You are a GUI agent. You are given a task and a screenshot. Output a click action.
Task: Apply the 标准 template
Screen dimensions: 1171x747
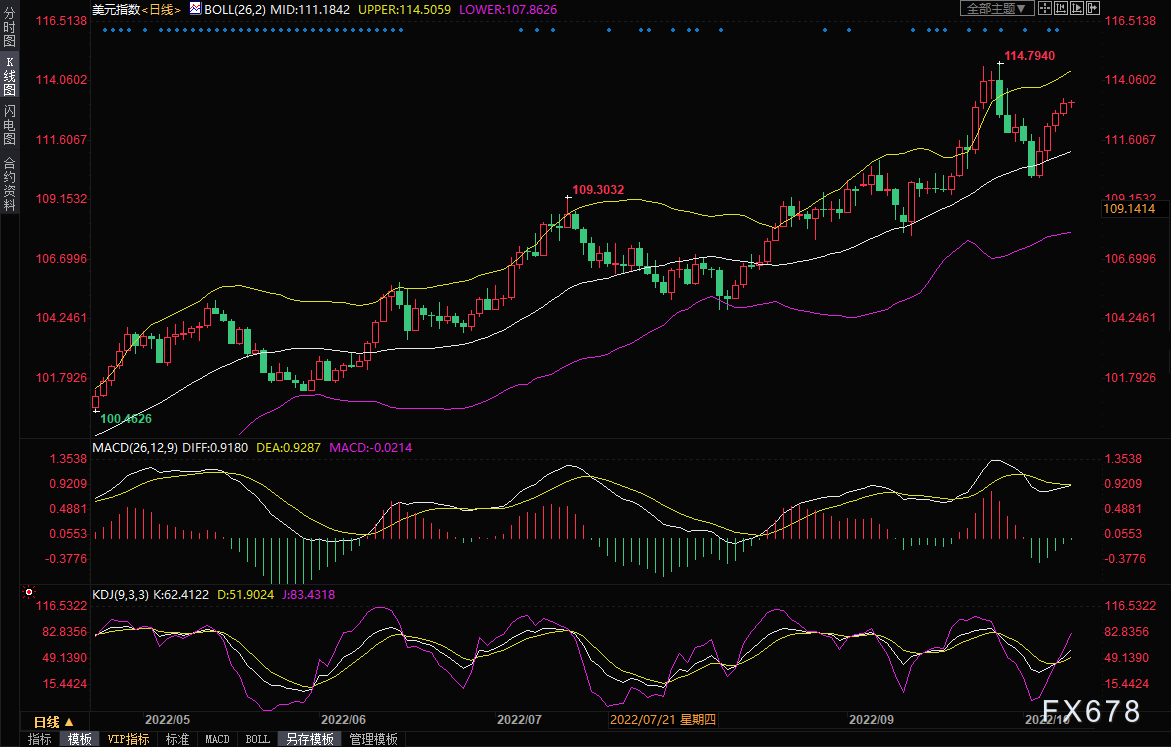pyautogui.click(x=177, y=739)
